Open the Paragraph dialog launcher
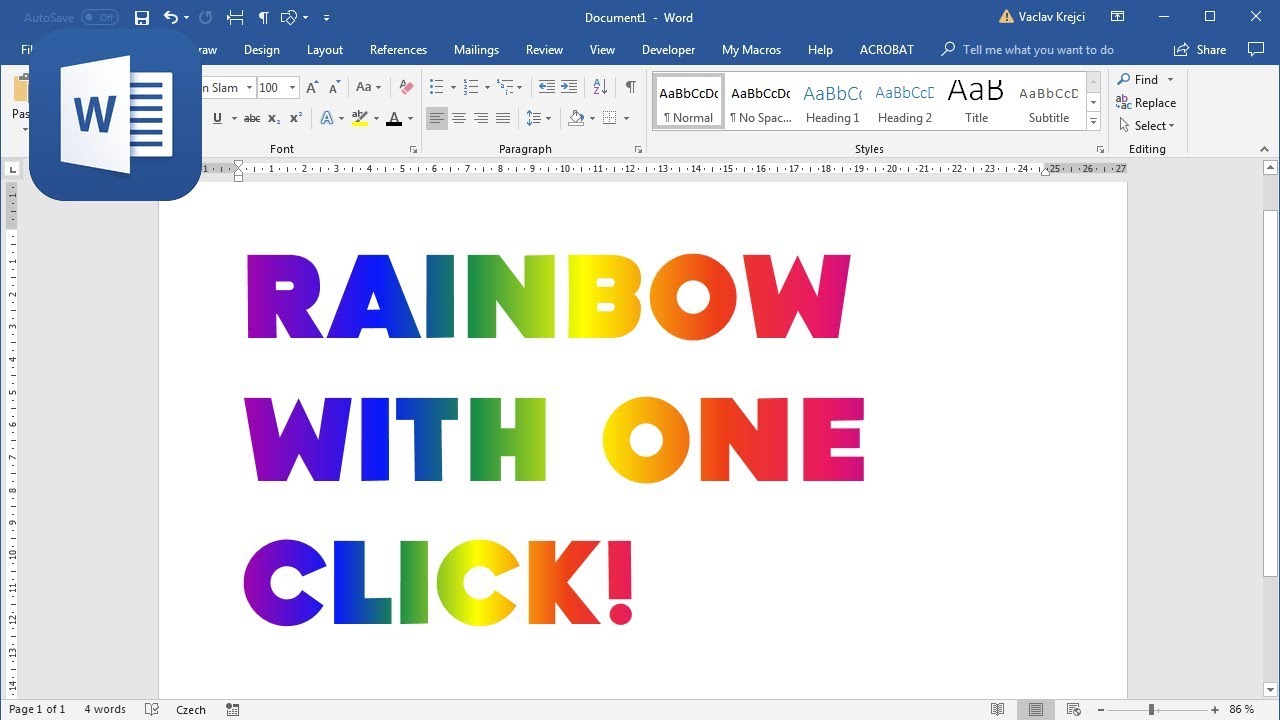Image resolution: width=1280 pixels, height=720 pixels. (x=638, y=150)
